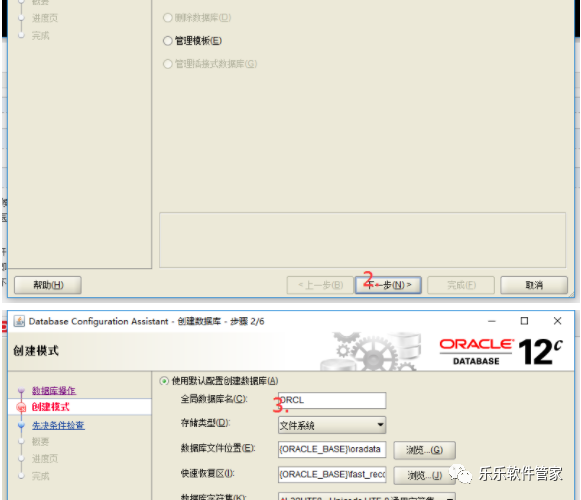This screenshot has height=500, width=581.
Task: Click the 下一步(N) next button
Action: coord(388,285)
